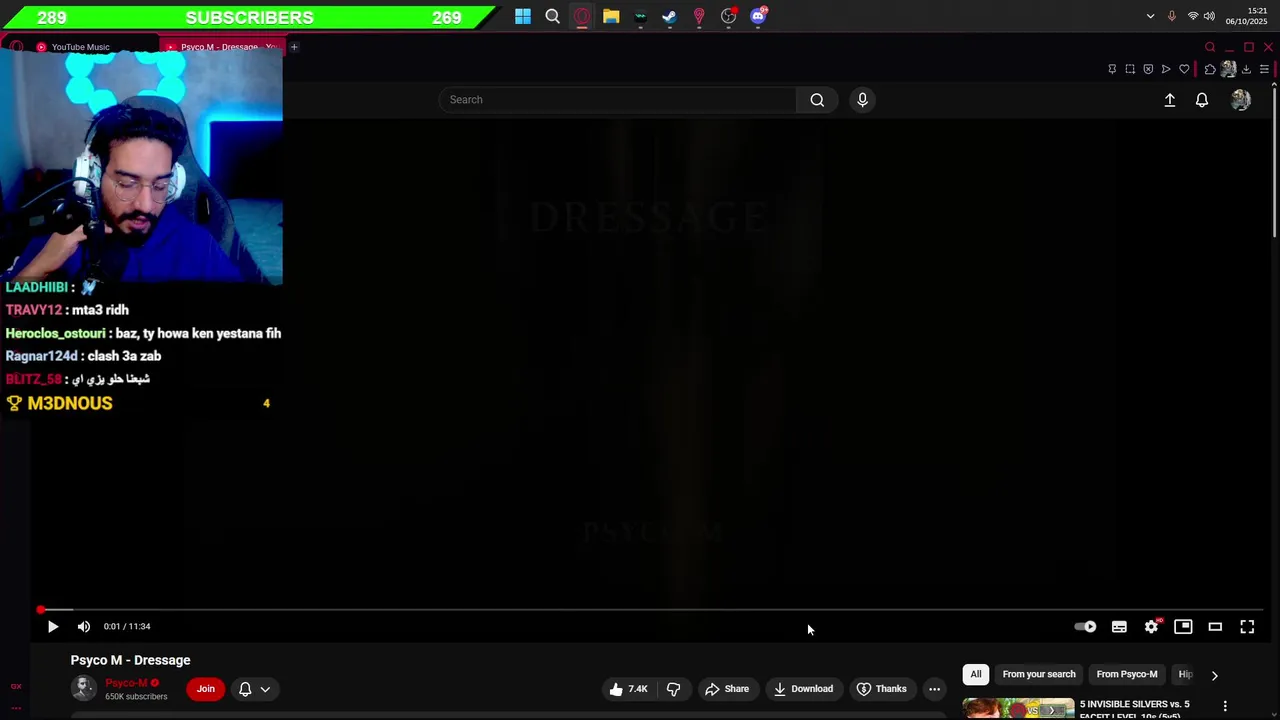Open options for 5 Invisible Silvers video
Screen dimensions: 1280x720
click(1225, 707)
